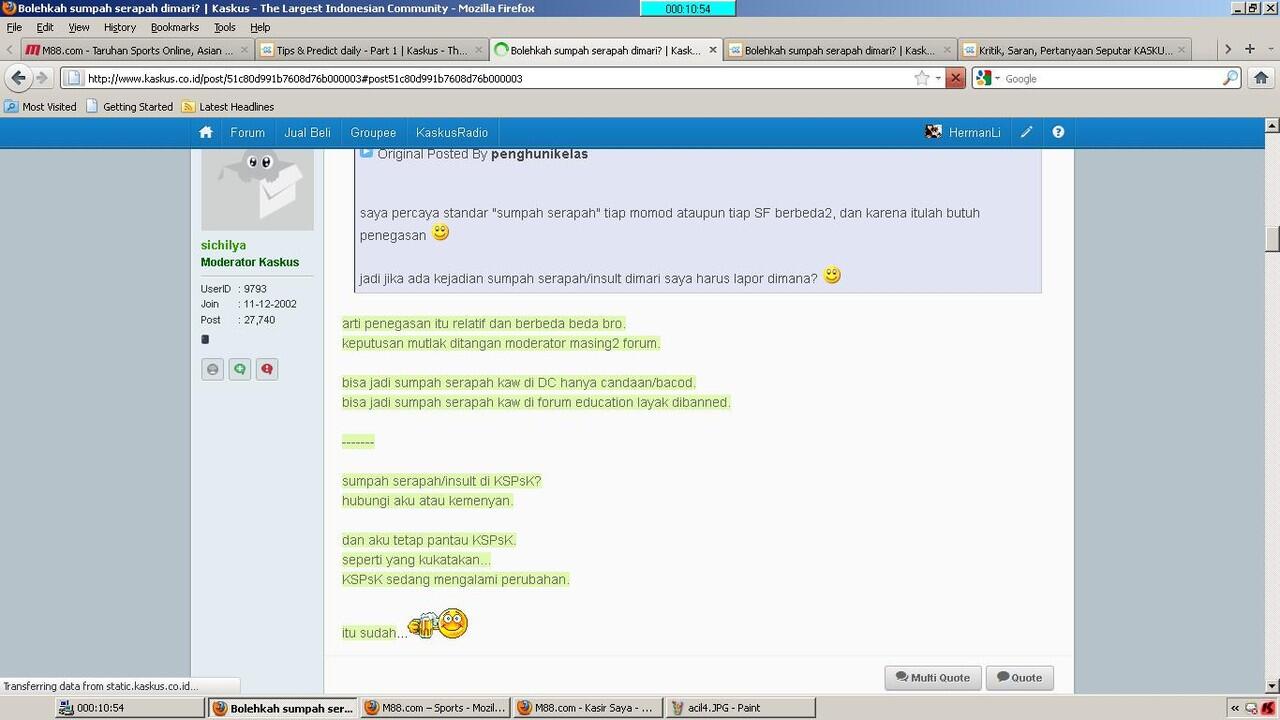Image resolution: width=1280 pixels, height=720 pixels.
Task: Go to browser Home page icon
Action: pos(1261,78)
